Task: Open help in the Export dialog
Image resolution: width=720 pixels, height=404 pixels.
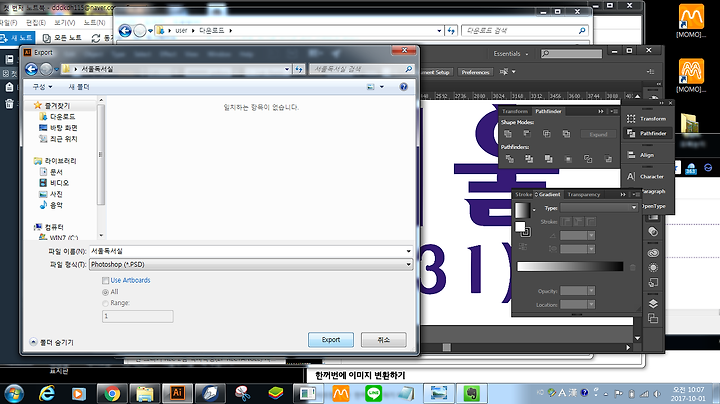Action: click(x=403, y=87)
